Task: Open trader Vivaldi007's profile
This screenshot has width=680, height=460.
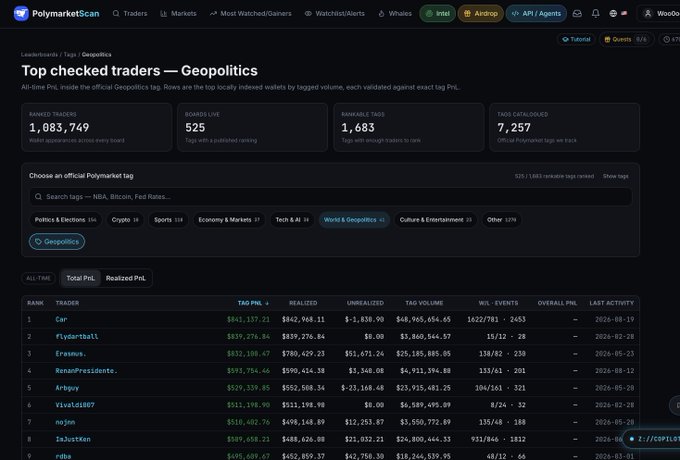Action: (x=75, y=405)
